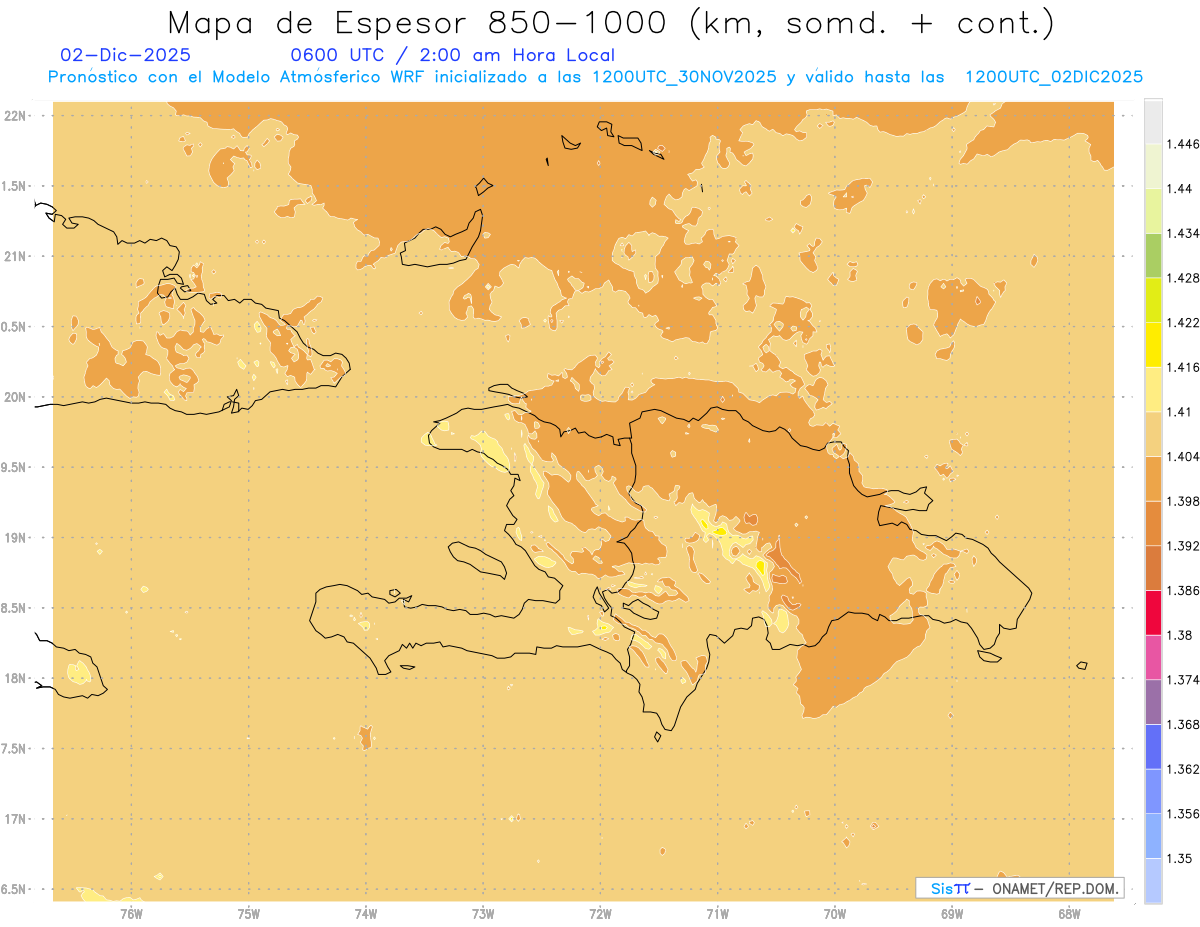1200x927 pixels.
Task: Click the pink colorbar segment
Action: tap(1153, 657)
